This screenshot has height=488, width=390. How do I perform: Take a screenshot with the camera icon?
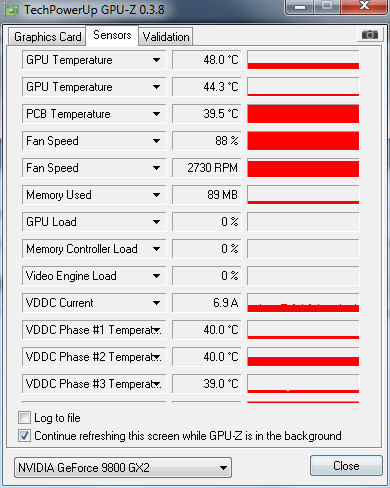370,34
